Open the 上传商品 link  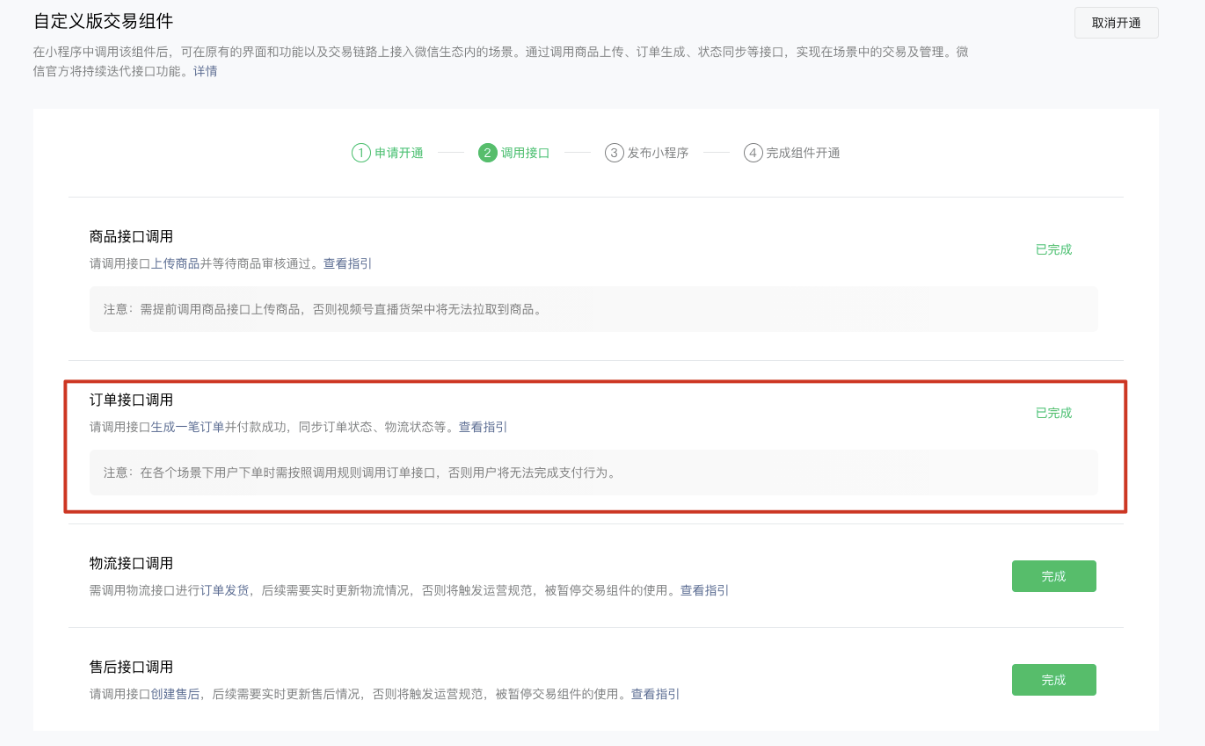tap(175, 264)
